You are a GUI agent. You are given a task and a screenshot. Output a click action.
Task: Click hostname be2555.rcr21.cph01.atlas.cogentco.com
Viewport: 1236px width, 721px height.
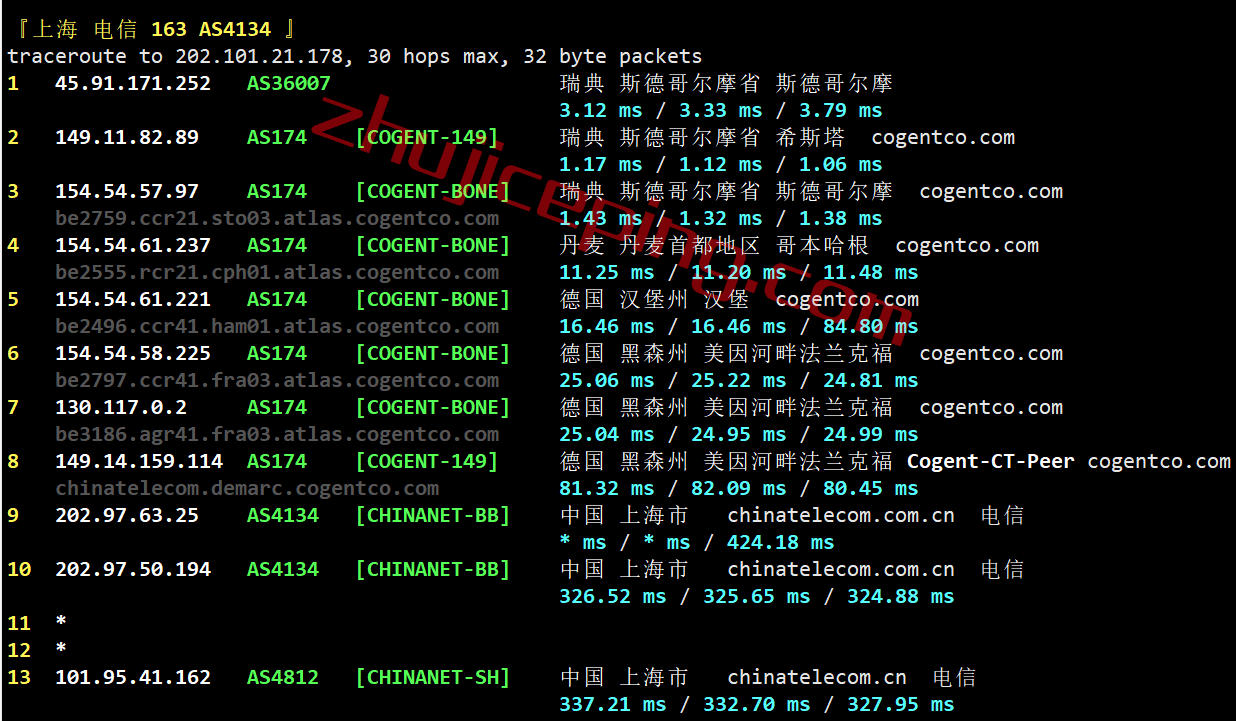pyautogui.click(x=277, y=272)
